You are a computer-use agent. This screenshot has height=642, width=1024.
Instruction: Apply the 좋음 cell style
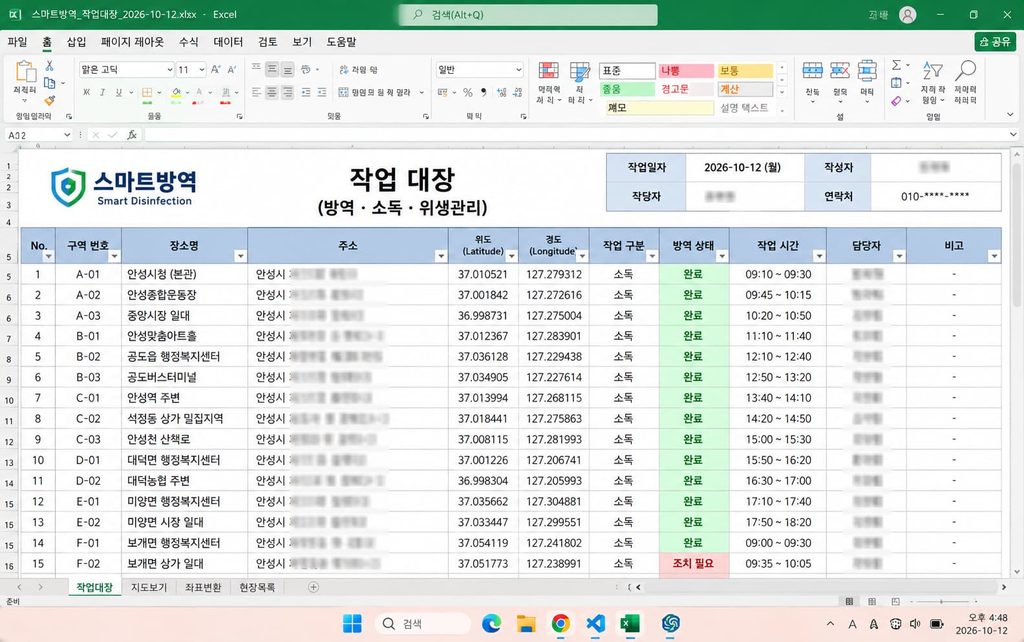(627, 89)
